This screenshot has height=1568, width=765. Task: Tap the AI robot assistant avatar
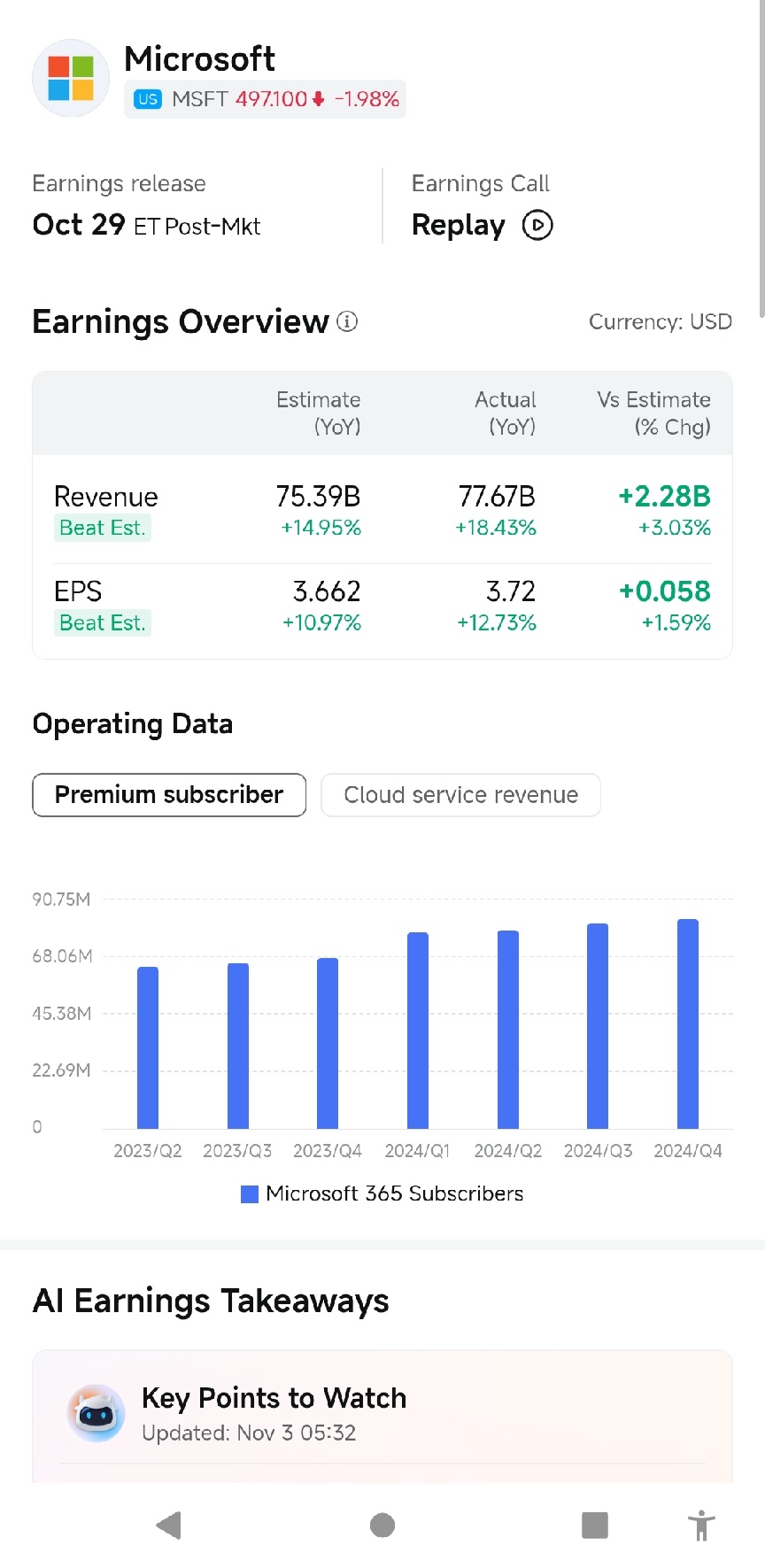(x=96, y=1414)
